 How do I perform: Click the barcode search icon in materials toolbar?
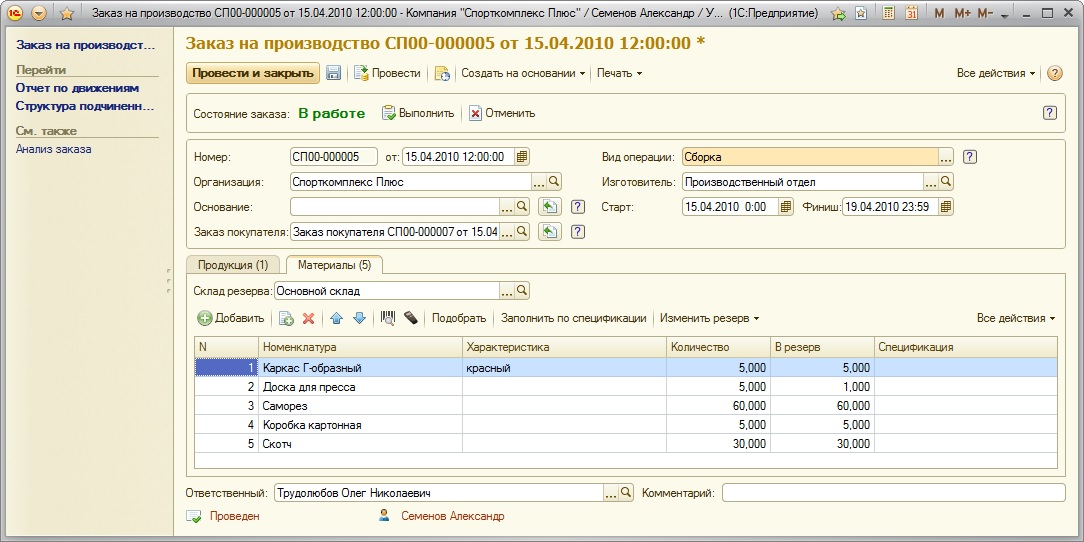tap(388, 318)
